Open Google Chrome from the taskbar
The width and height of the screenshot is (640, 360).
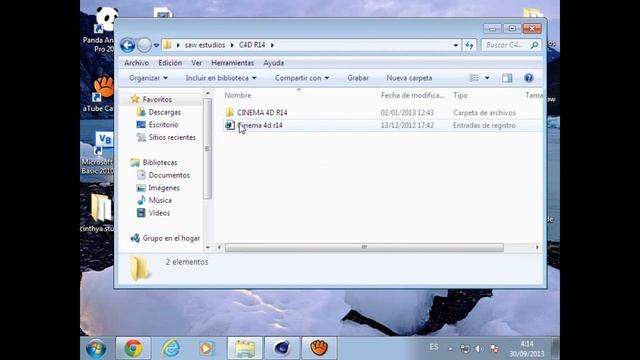[133, 349]
